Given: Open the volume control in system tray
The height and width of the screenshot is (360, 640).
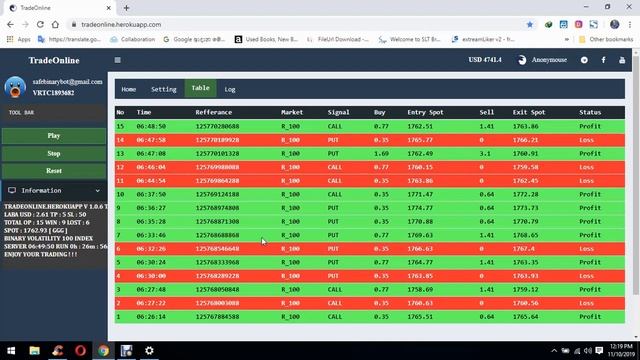Looking at the screenshot, I should click(588, 351).
